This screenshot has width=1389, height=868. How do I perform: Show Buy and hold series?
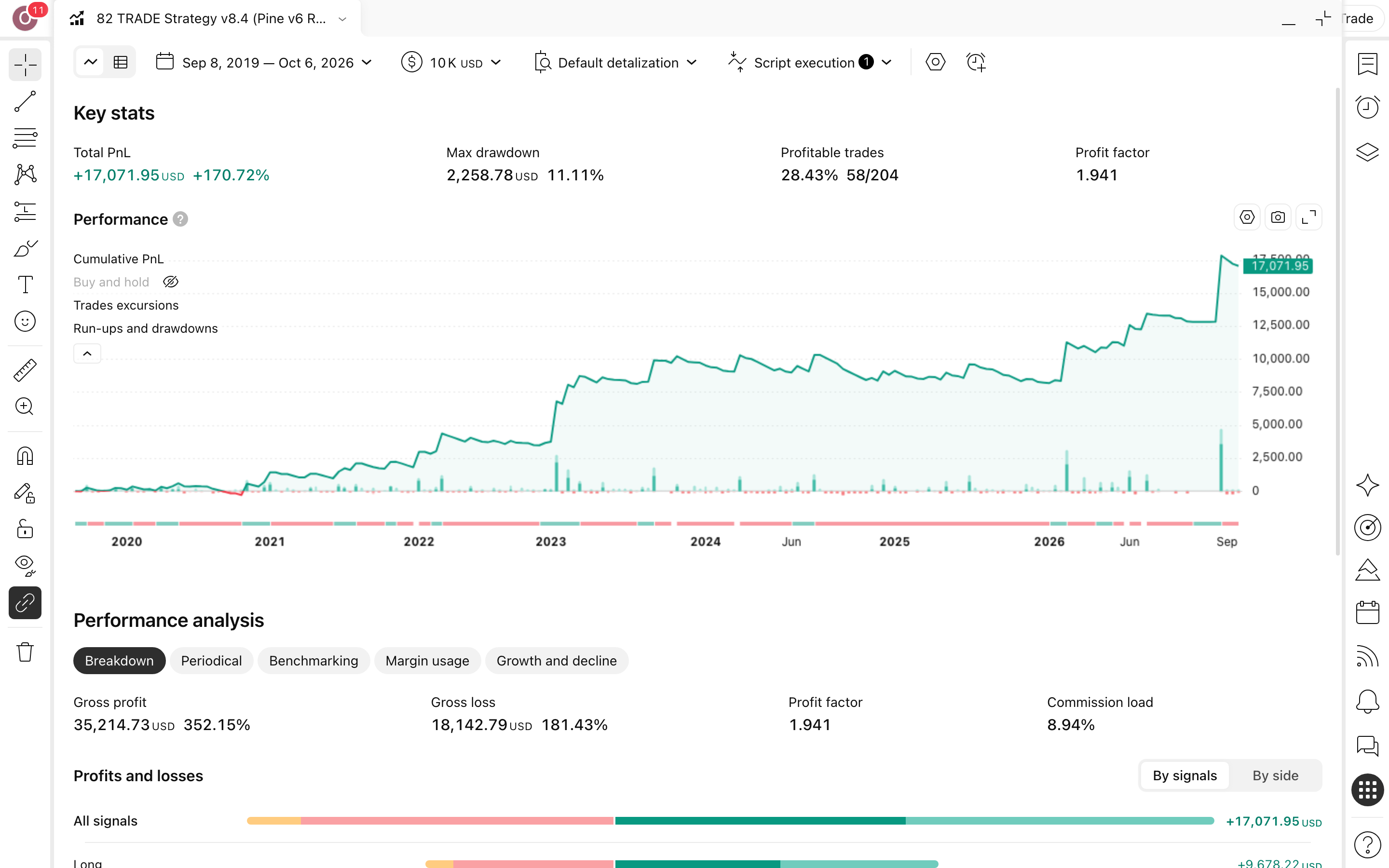pos(171,282)
